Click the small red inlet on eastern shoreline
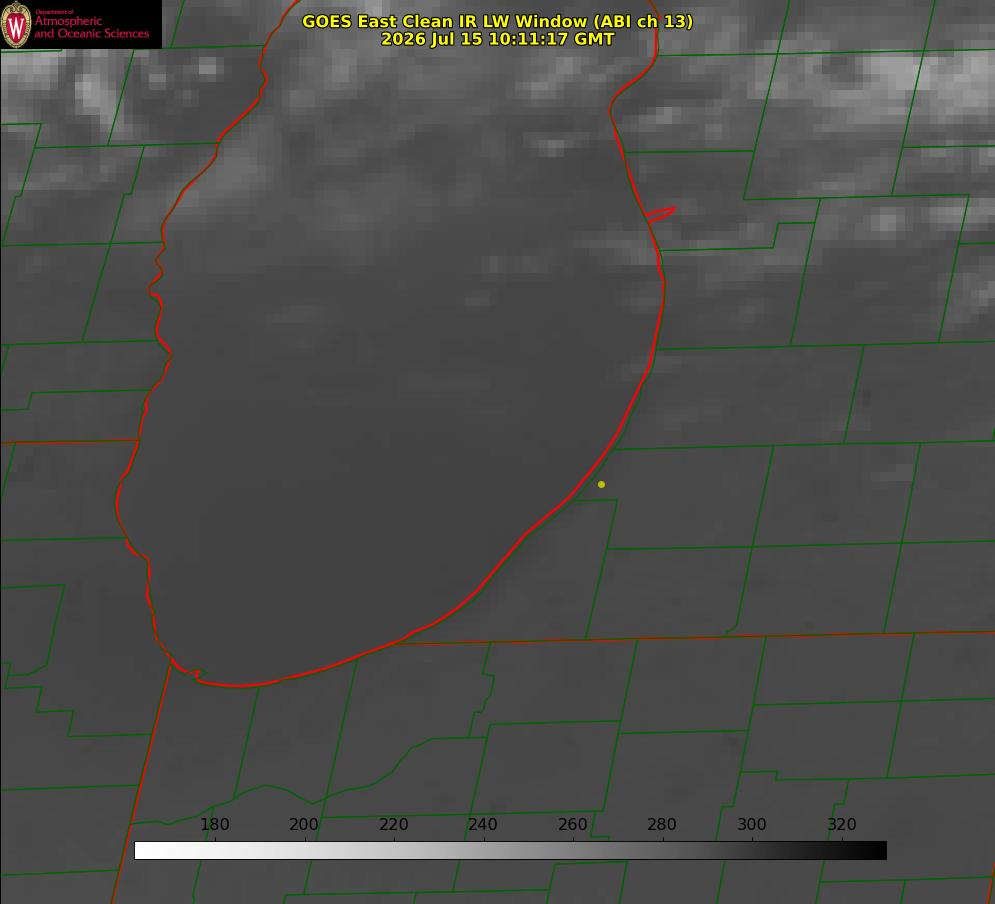Screen dimensions: 995x904 661,214
